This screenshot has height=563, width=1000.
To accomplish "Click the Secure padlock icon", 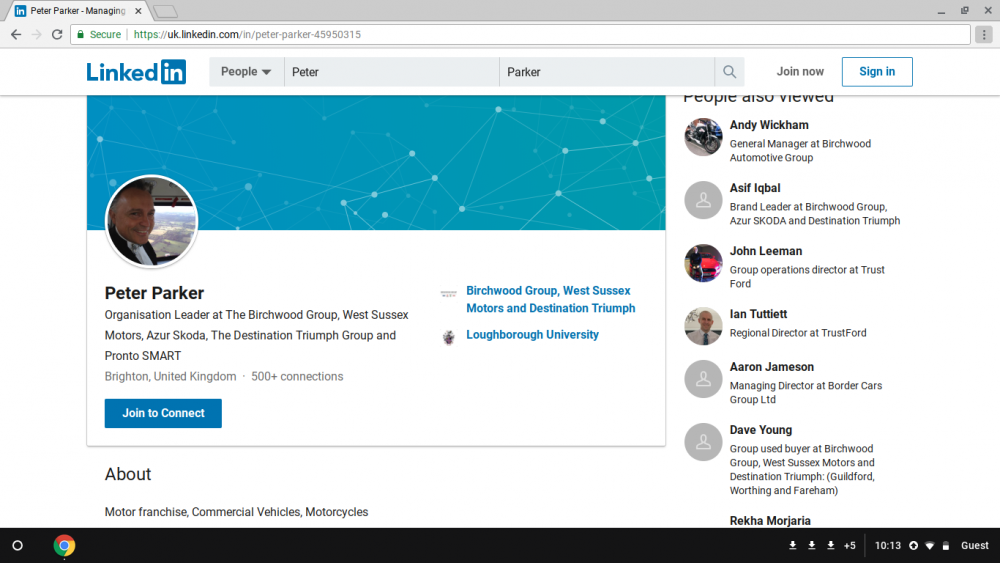I will pos(80,34).
